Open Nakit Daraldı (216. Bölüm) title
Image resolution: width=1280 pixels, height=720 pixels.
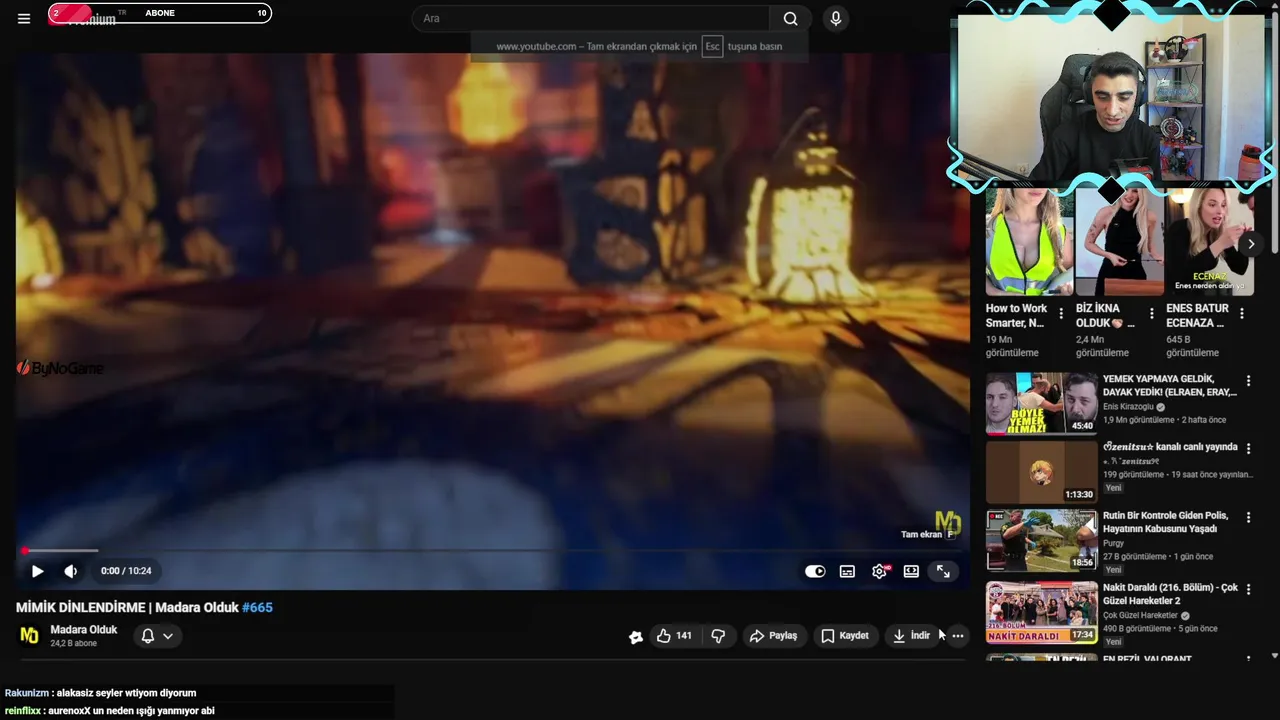coord(1170,594)
